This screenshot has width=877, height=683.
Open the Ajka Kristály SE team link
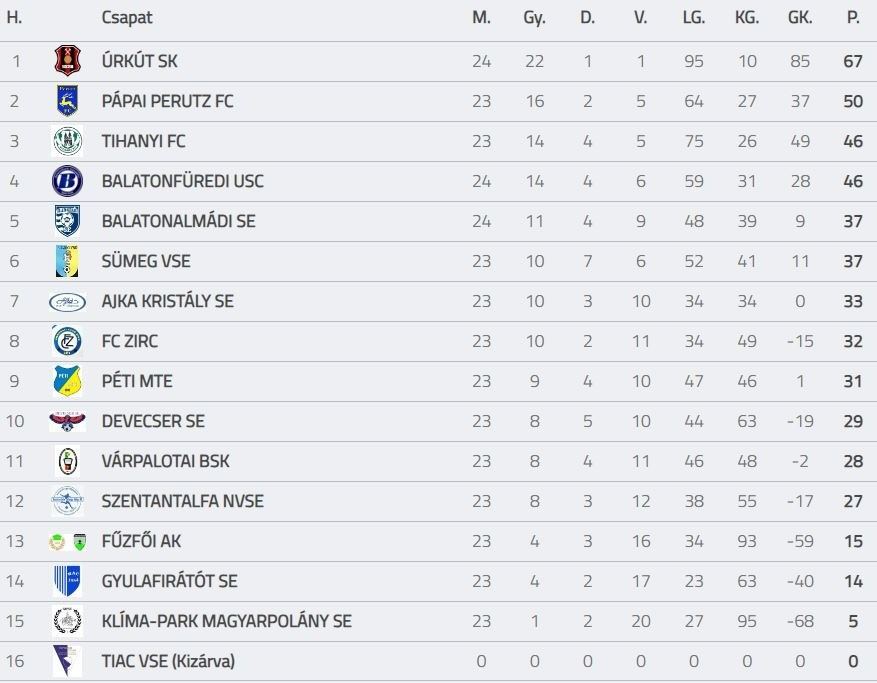click(167, 301)
